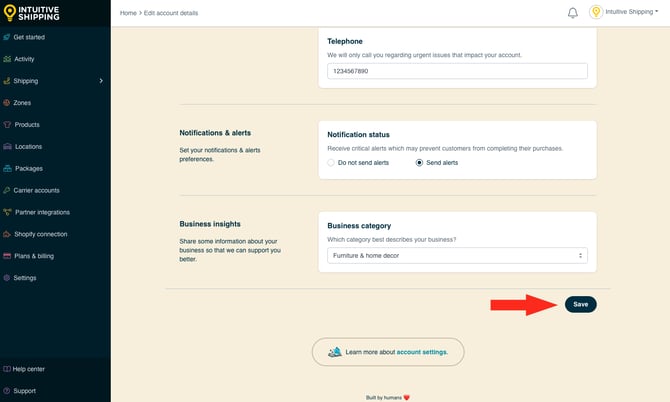
Task: Click the Products icon in sidebar
Action: point(7,125)
